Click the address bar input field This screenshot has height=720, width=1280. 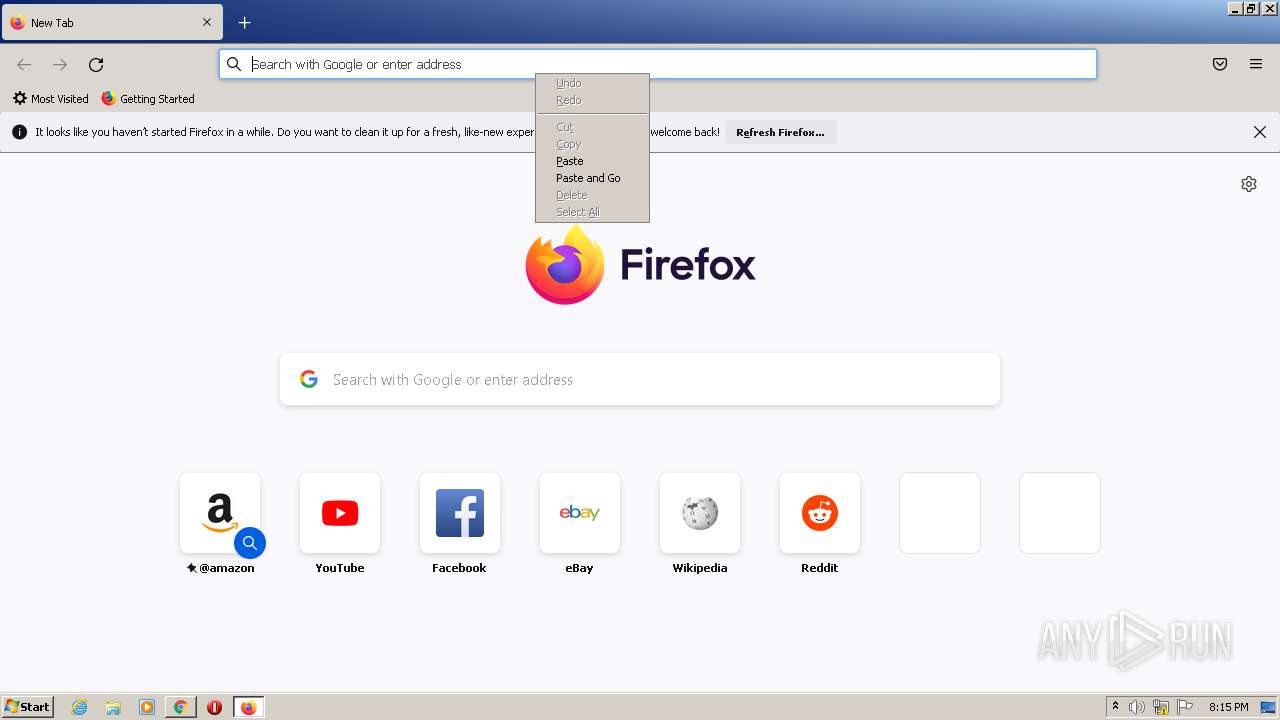(658, 64)
